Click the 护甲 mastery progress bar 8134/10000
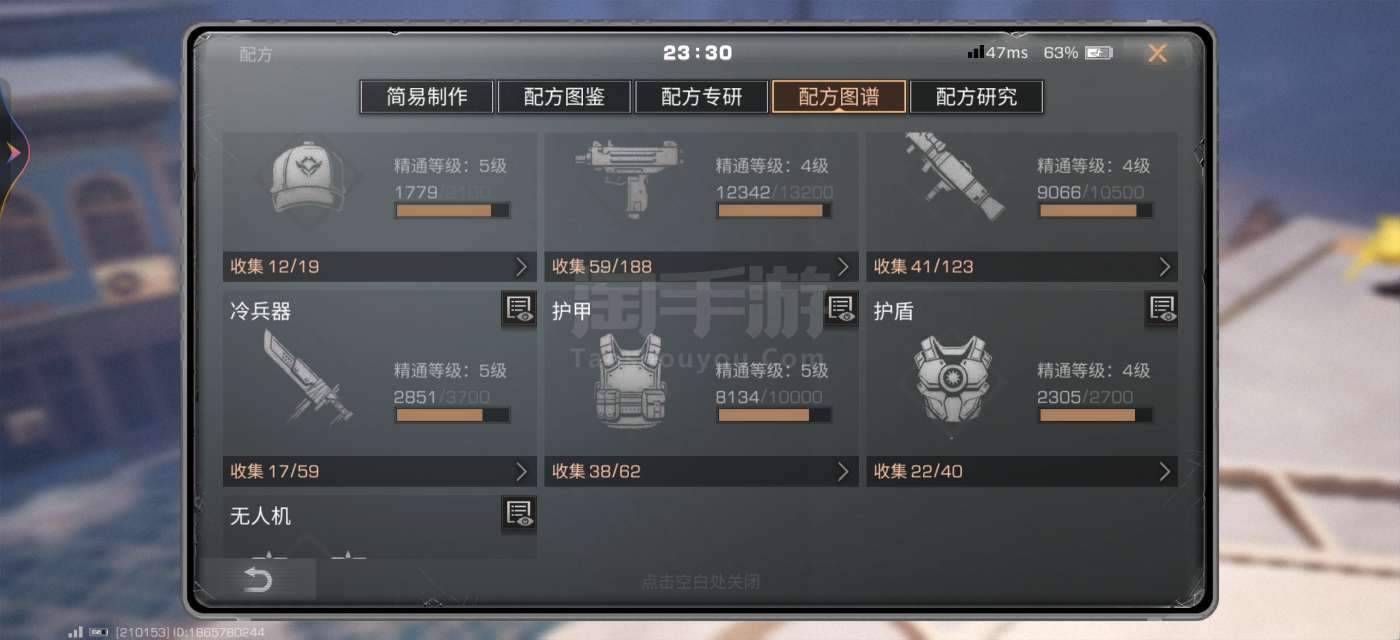Viewport: 1400px width, 640px height. point(773,414)
